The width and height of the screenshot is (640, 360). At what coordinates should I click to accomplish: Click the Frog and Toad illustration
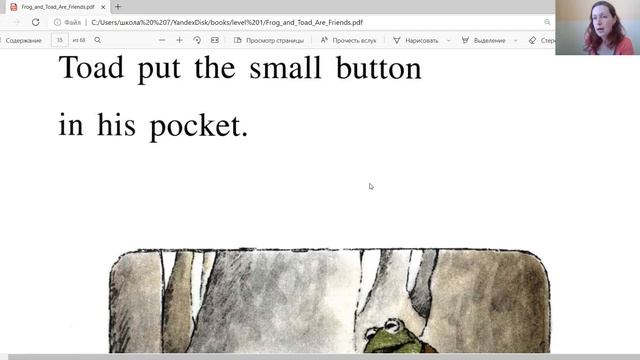coord(330,301)
